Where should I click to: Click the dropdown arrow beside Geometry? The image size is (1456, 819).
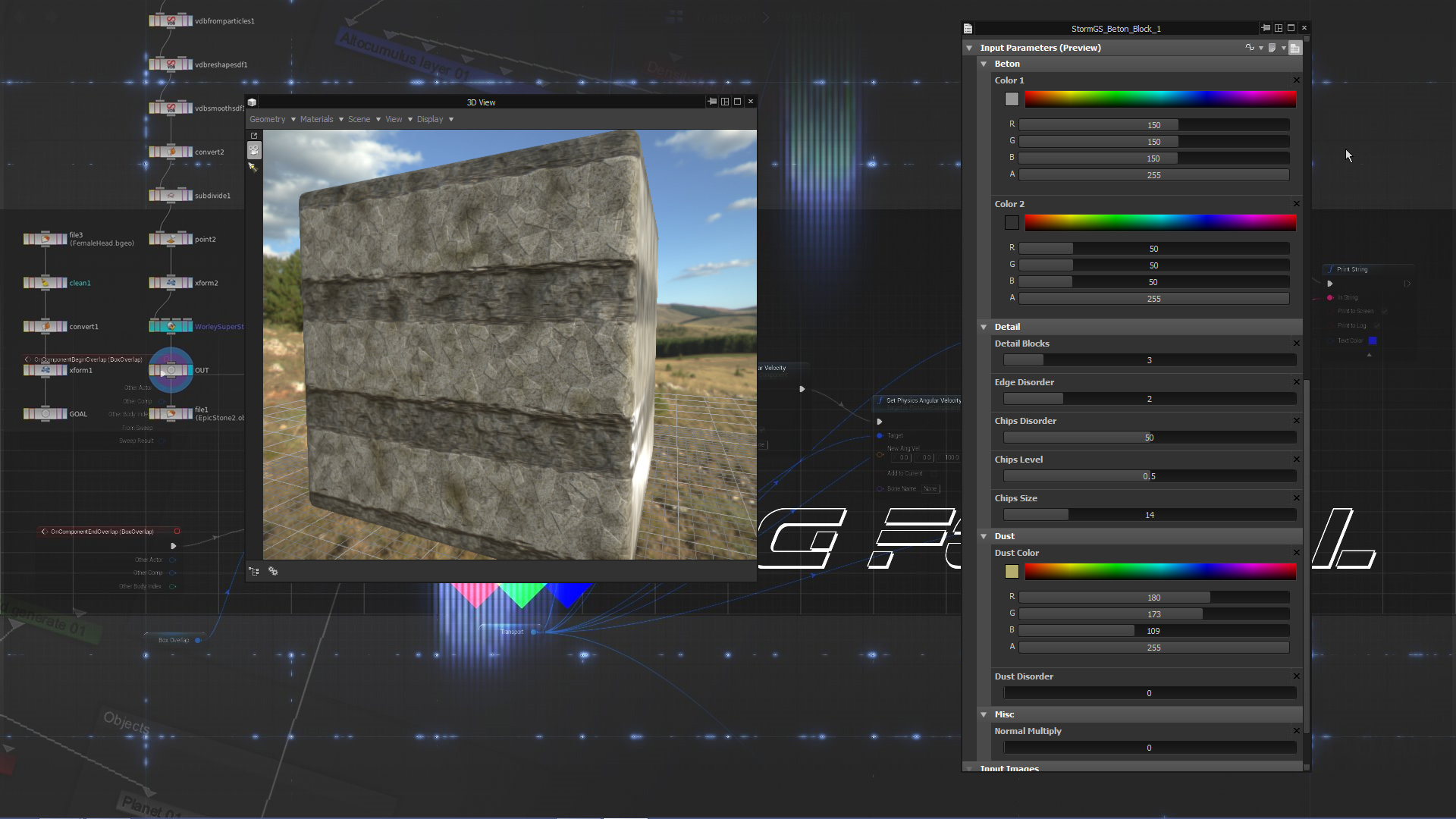293,120
